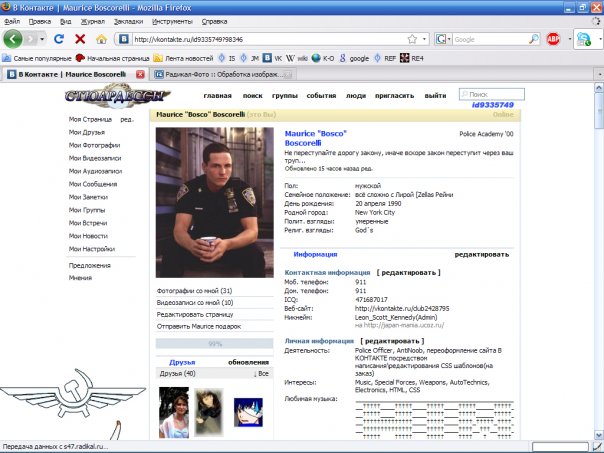This screenshot has width=604, height=453.
Task: Close the В Контакте tab with red X
Action: pyautogui.click(x=140, y=74)
